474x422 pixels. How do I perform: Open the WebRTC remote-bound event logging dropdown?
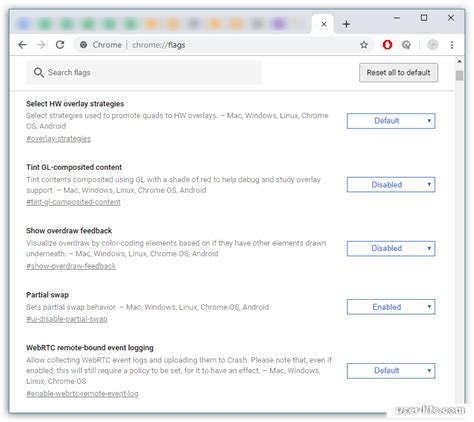pos(391,371)
